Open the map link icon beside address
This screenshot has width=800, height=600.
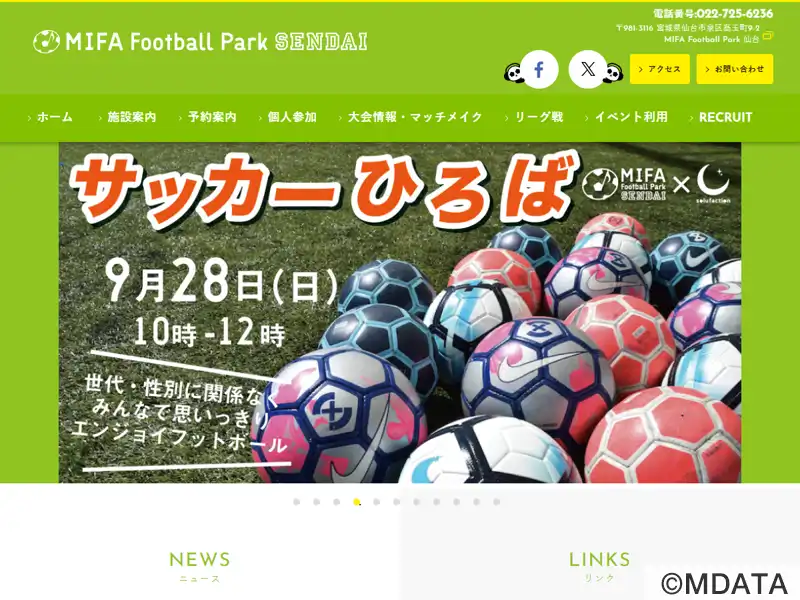[768, 36]
